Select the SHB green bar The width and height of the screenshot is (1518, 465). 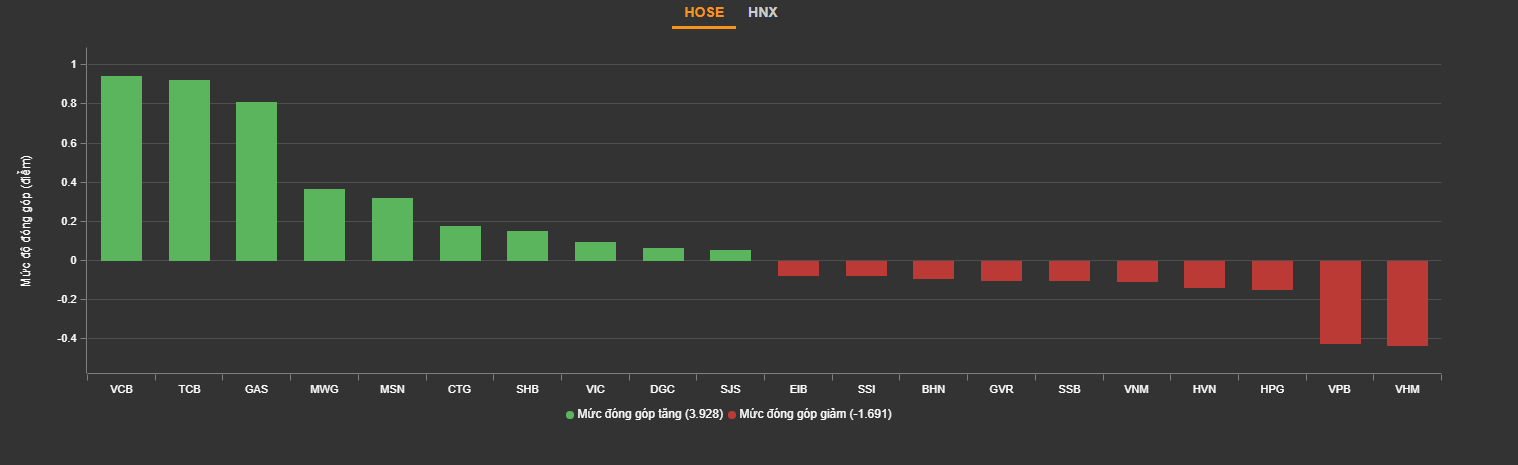527,246
